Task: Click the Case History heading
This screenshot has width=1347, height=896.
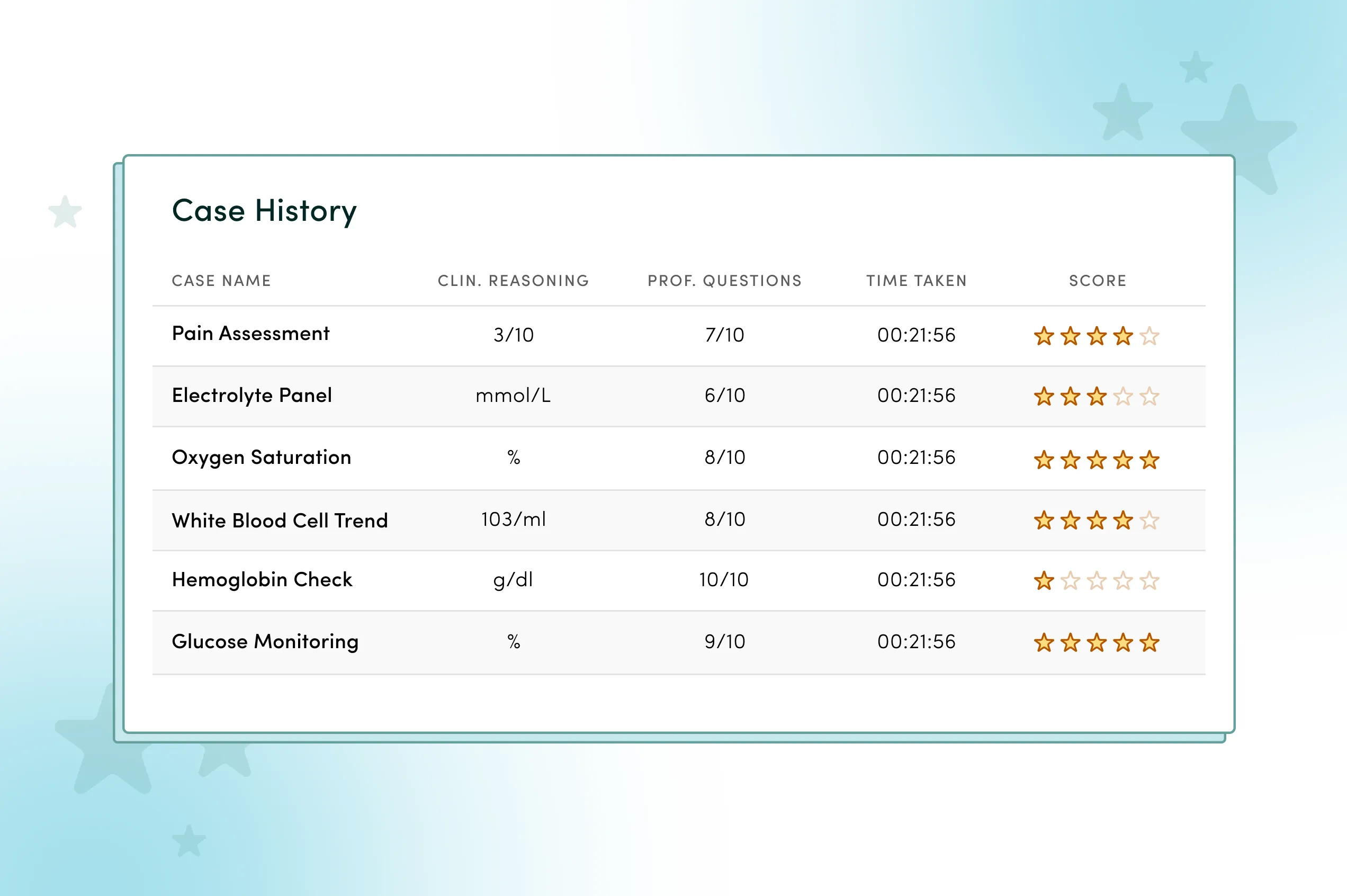Action: point(264,211)
